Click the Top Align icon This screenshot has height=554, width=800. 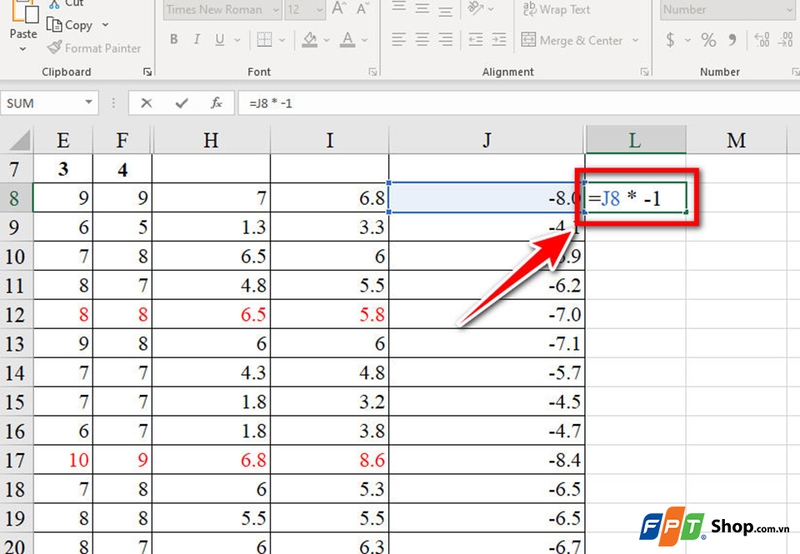399,9
